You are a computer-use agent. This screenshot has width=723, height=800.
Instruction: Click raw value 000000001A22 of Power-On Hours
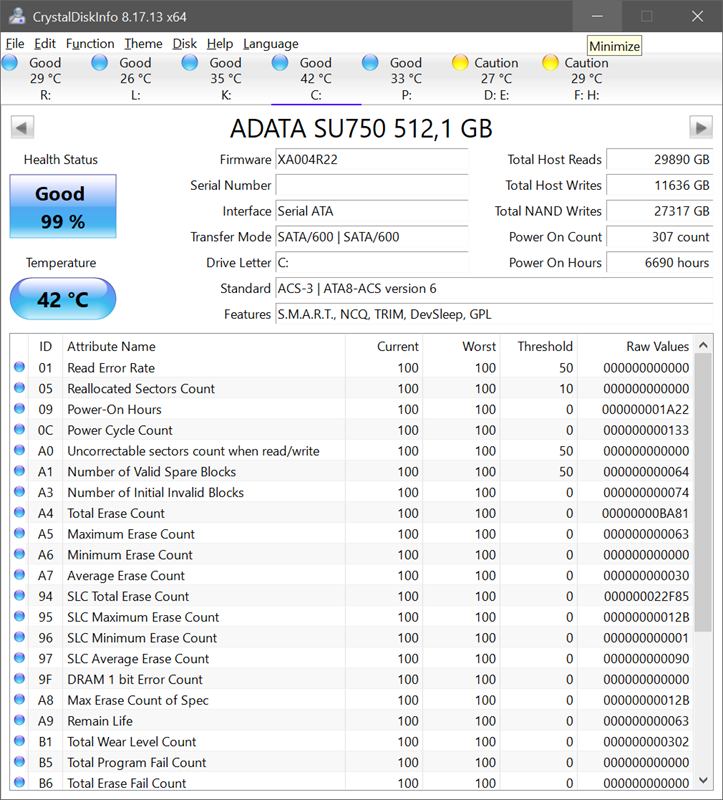[645, 409]
